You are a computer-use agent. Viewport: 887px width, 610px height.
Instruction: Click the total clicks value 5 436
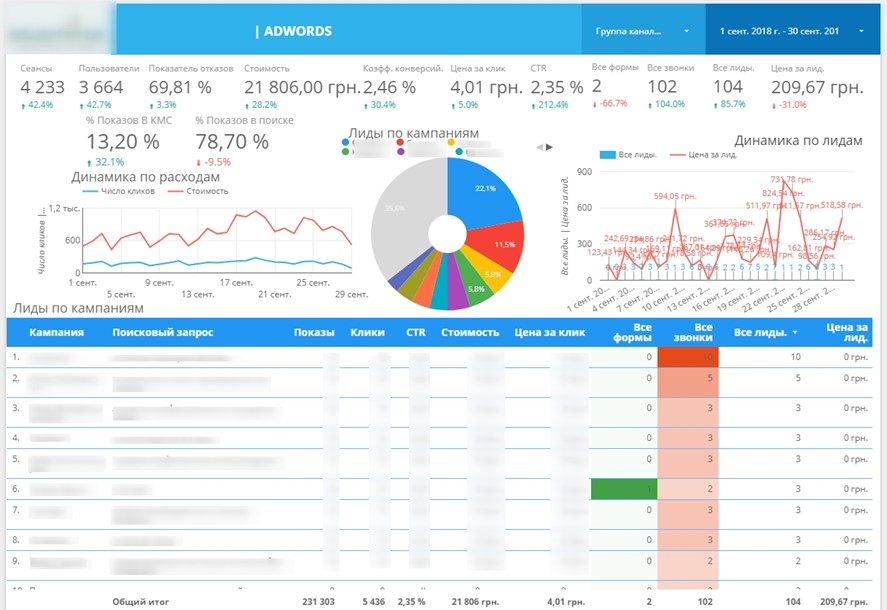373,602
